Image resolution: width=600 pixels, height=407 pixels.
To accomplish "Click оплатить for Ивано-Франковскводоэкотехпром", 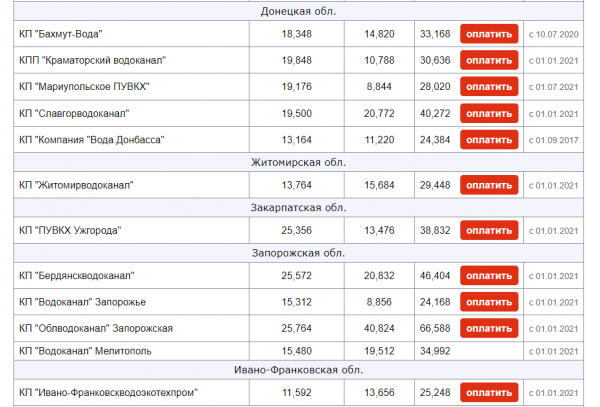I will (x=489, y=392).
